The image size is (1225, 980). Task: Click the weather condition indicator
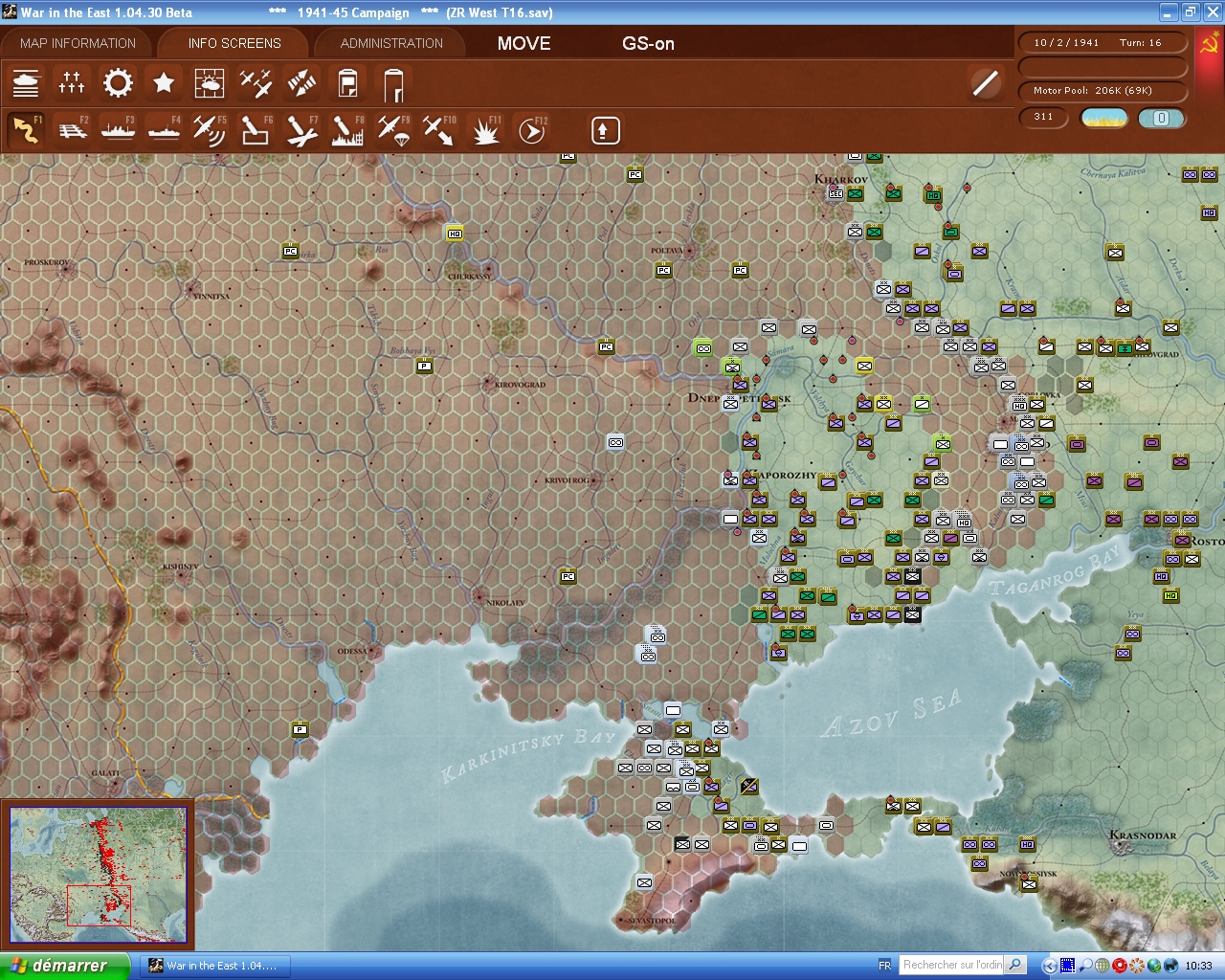pos(1103,118)
